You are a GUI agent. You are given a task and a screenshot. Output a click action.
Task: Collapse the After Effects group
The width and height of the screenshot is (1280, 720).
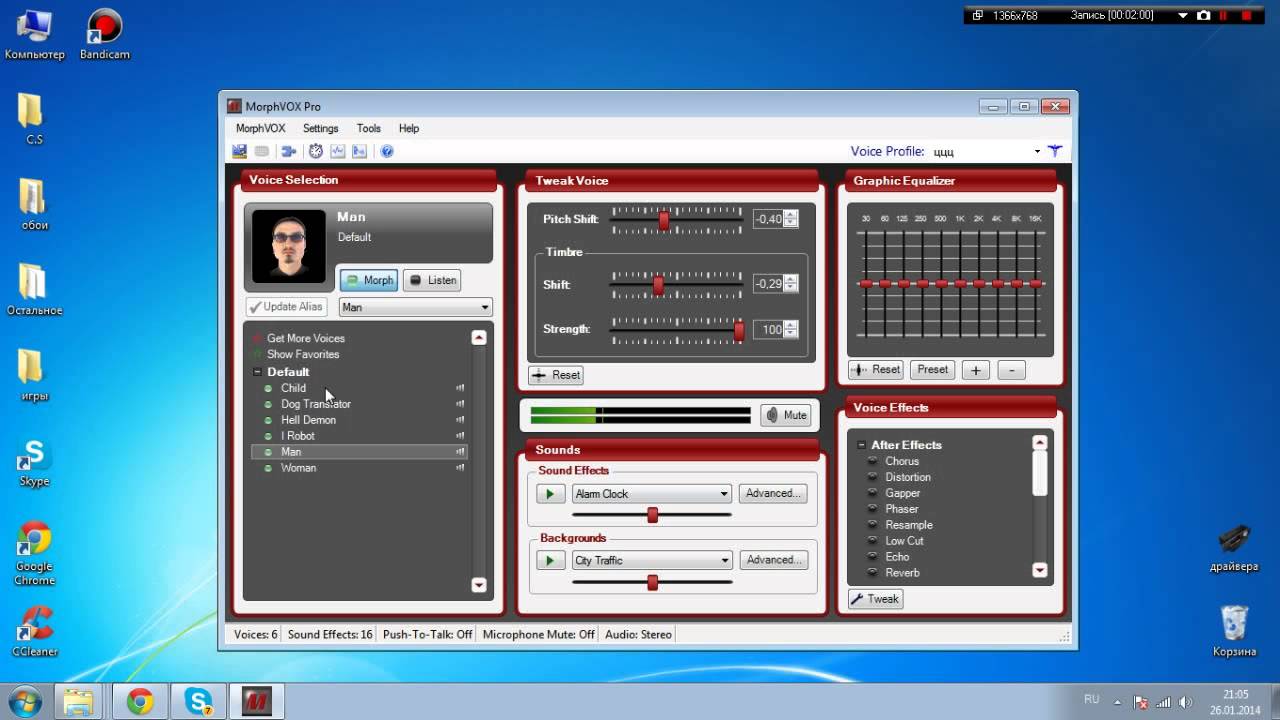click(861, 445)
